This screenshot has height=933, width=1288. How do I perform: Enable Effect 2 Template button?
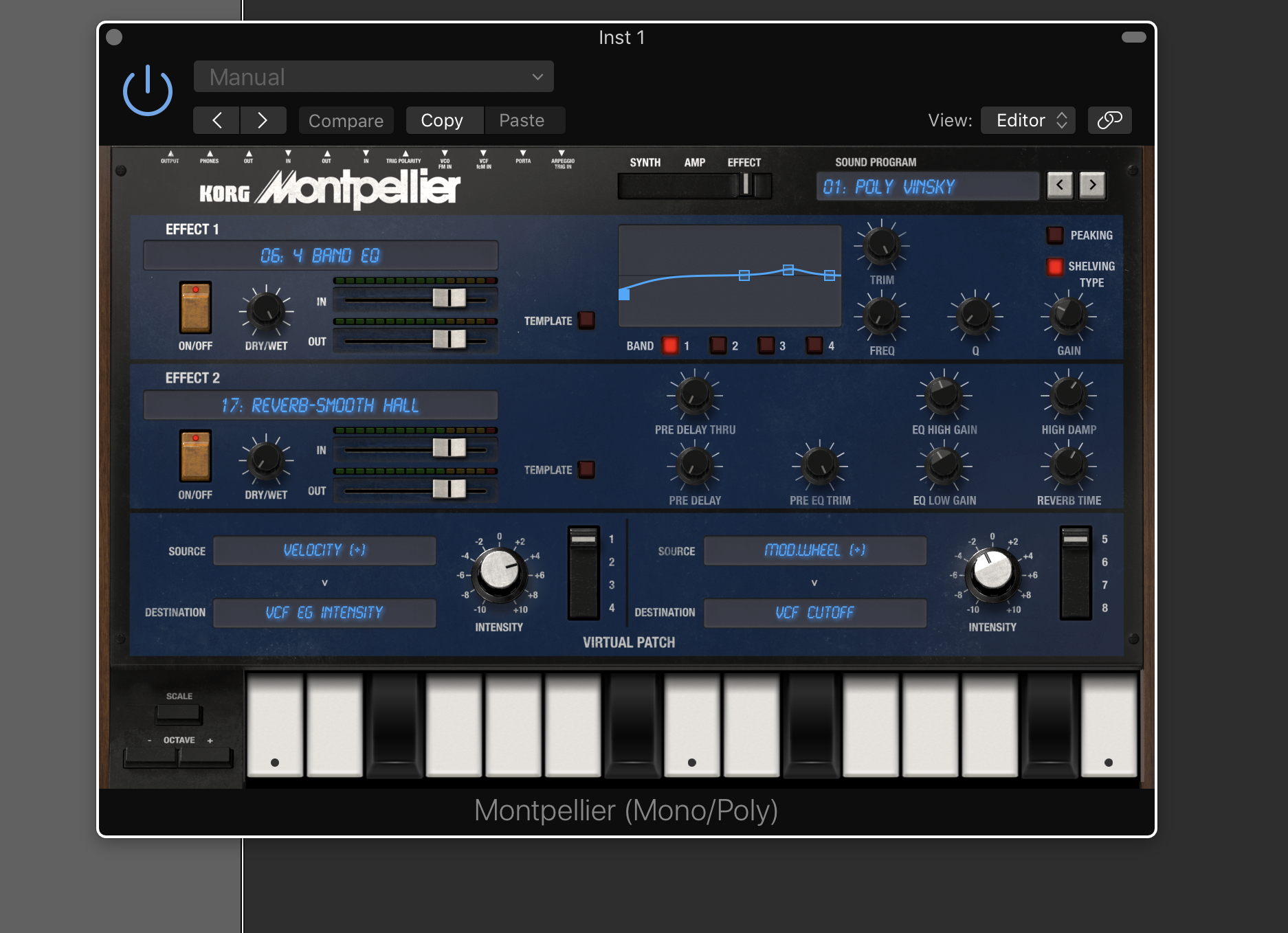586,469
